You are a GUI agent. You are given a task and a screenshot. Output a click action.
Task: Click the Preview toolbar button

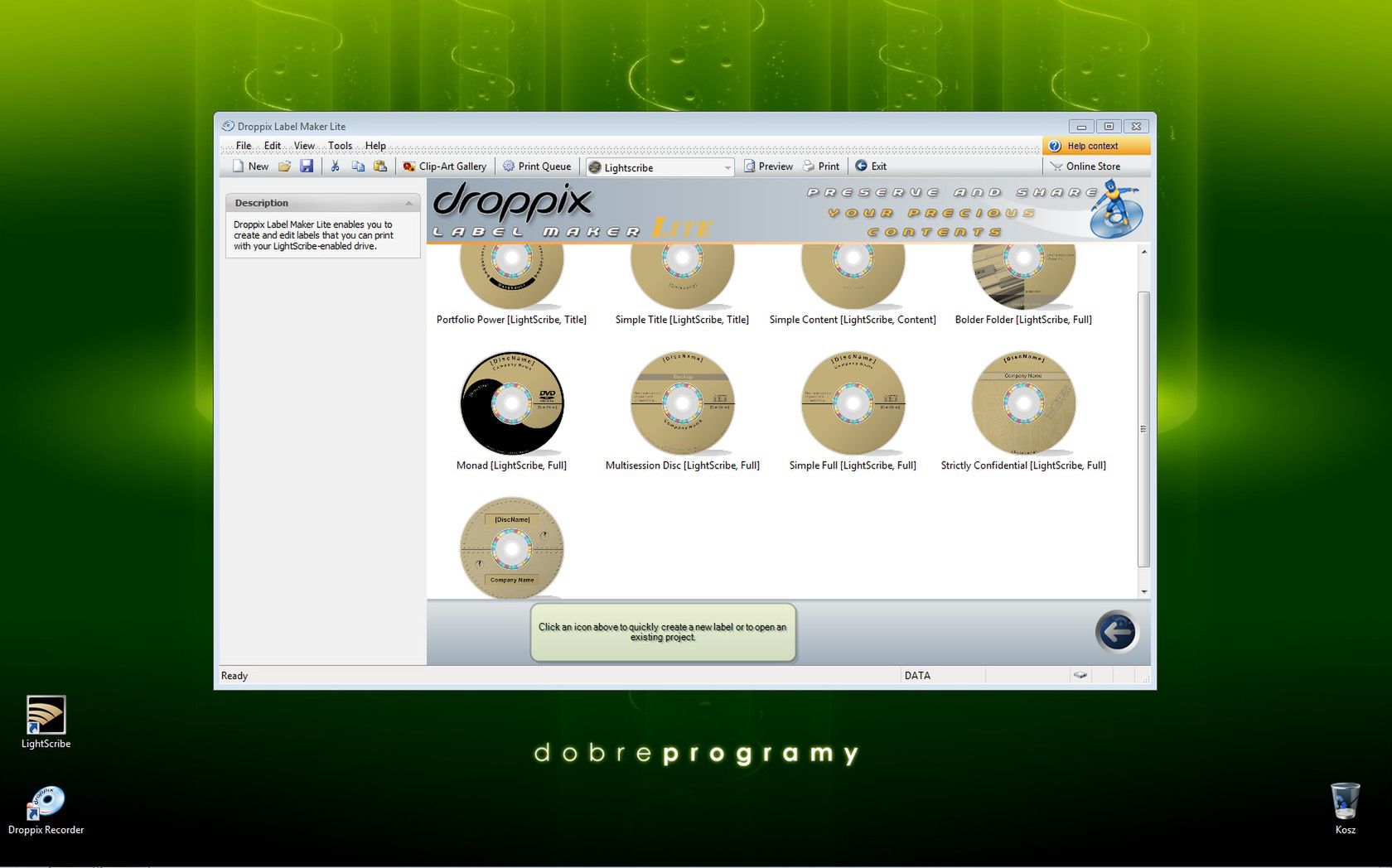[768, 166]
